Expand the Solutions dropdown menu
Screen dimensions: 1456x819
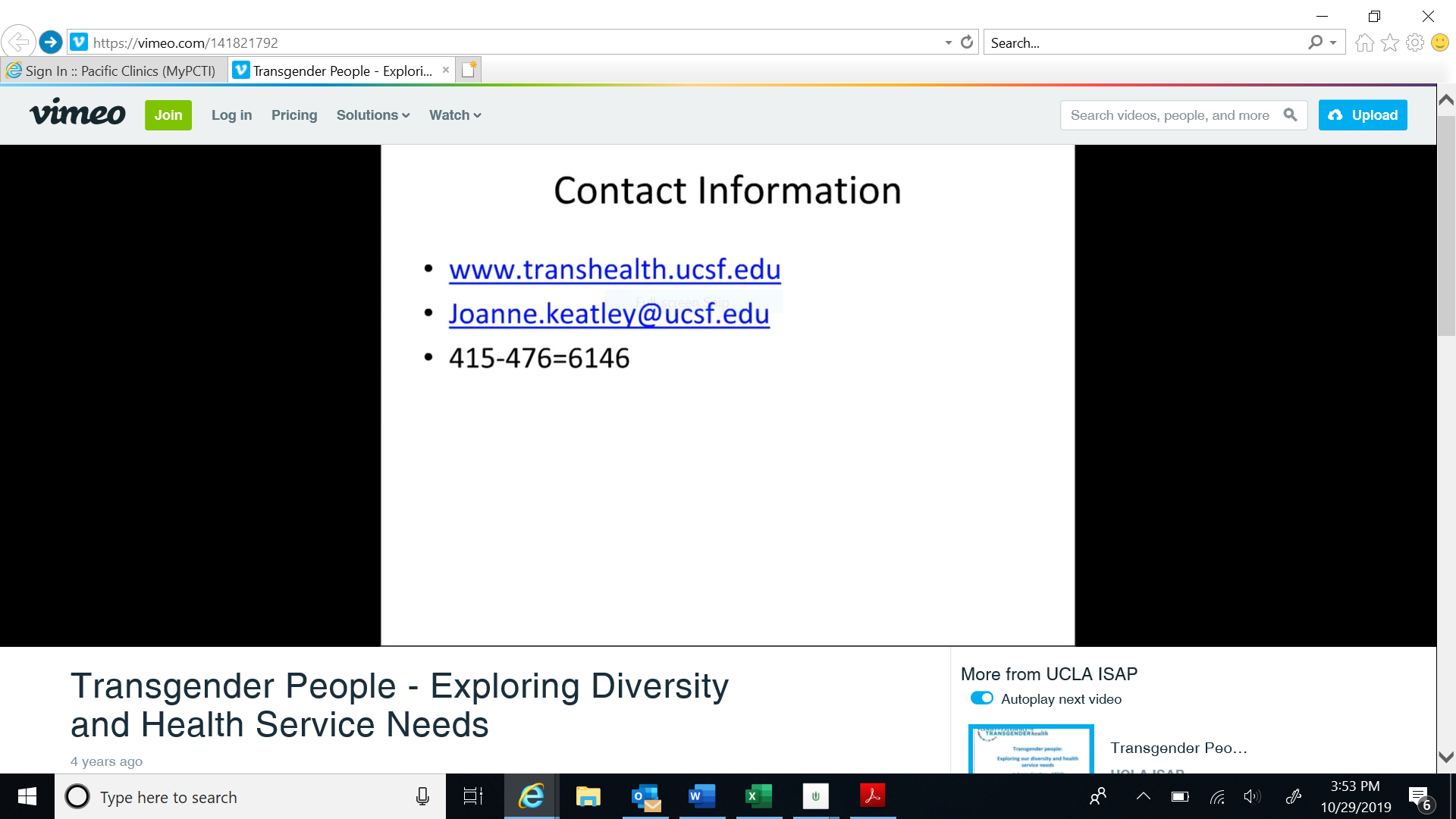pos(372,115)
